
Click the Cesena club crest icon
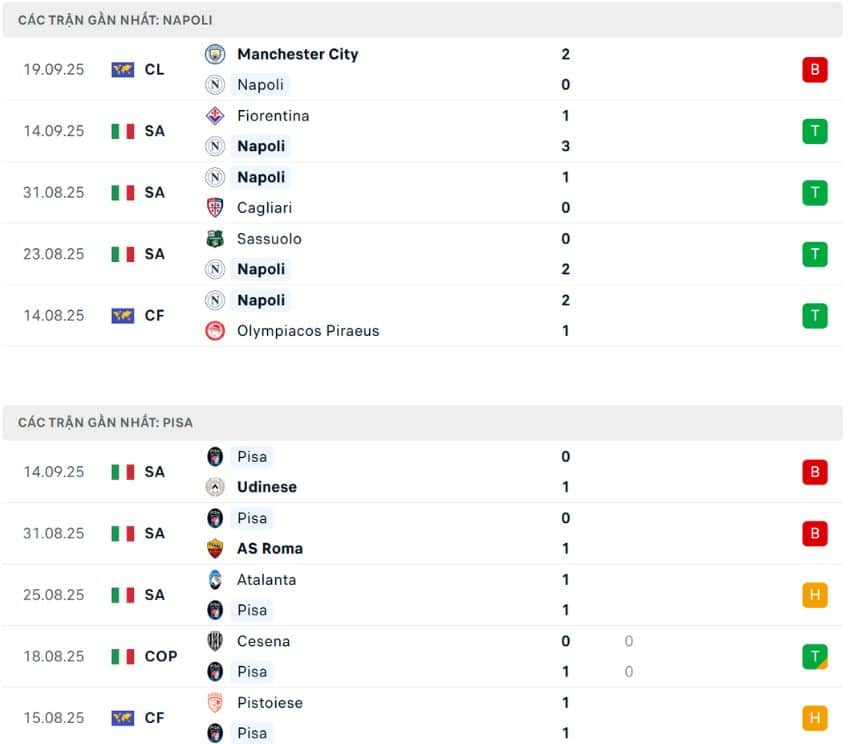pyautogui.click(x=215, y=641)
